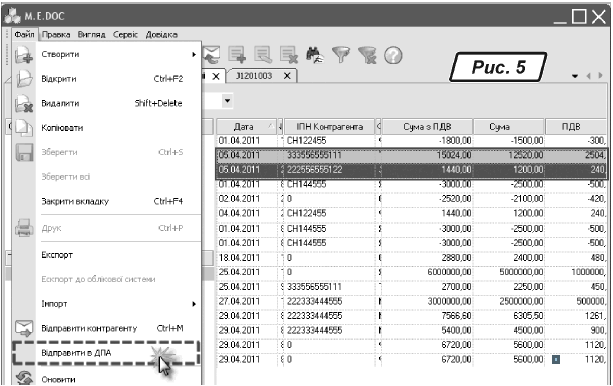This screenshot has width=613, height=386.
Task: Choose Відкрити from the File menu
Action: click(x=107, y=79)
